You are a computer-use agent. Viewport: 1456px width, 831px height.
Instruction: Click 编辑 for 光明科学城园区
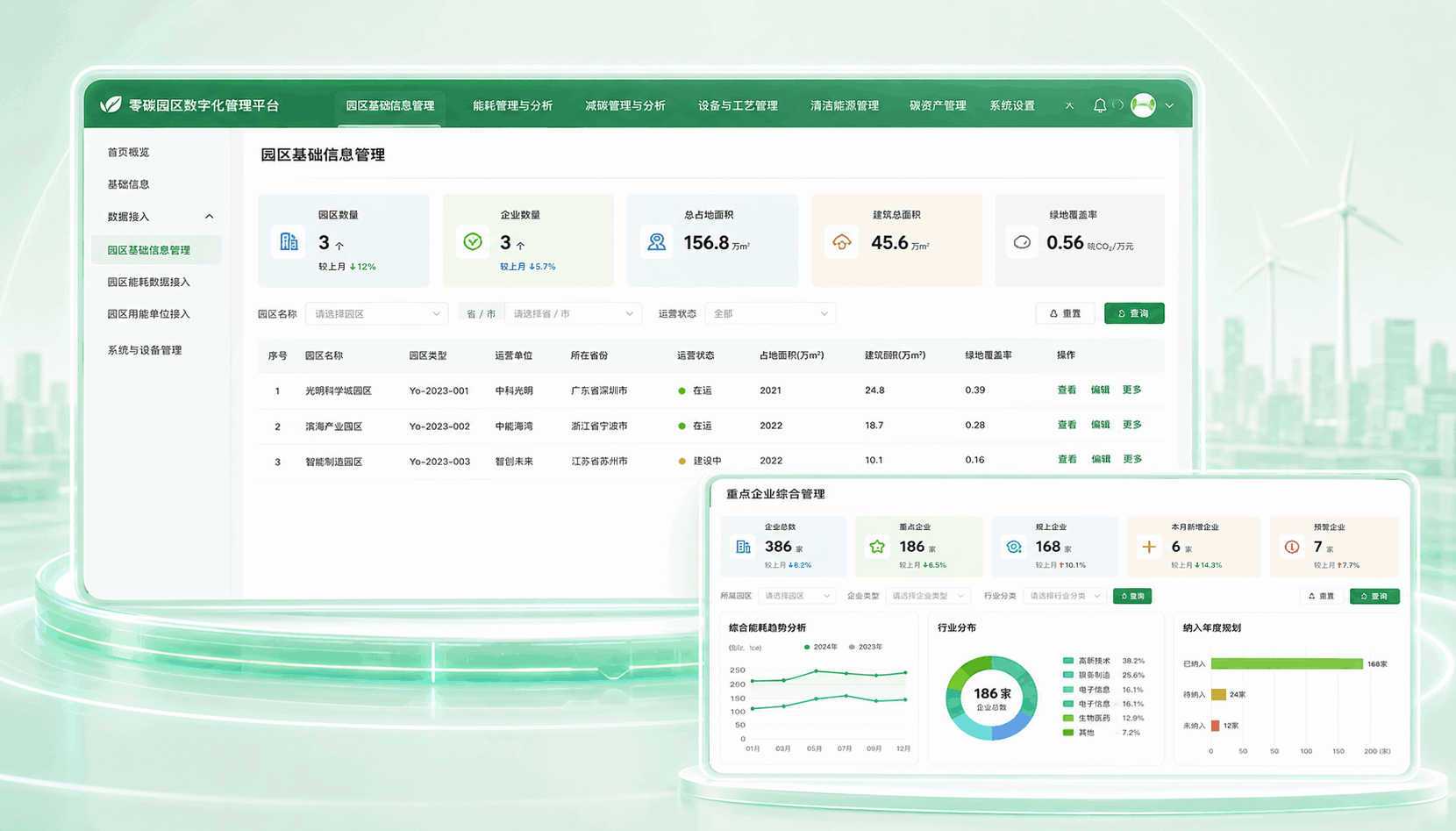1100,390
